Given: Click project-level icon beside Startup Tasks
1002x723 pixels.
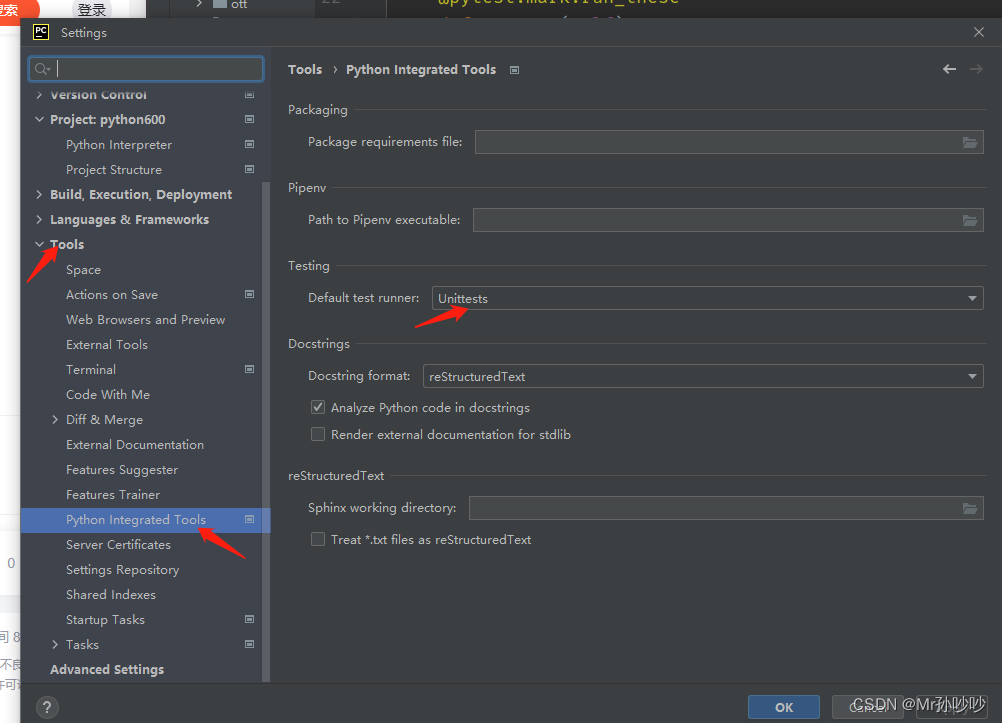Looking at the screenshot, I should pos(250,619).
